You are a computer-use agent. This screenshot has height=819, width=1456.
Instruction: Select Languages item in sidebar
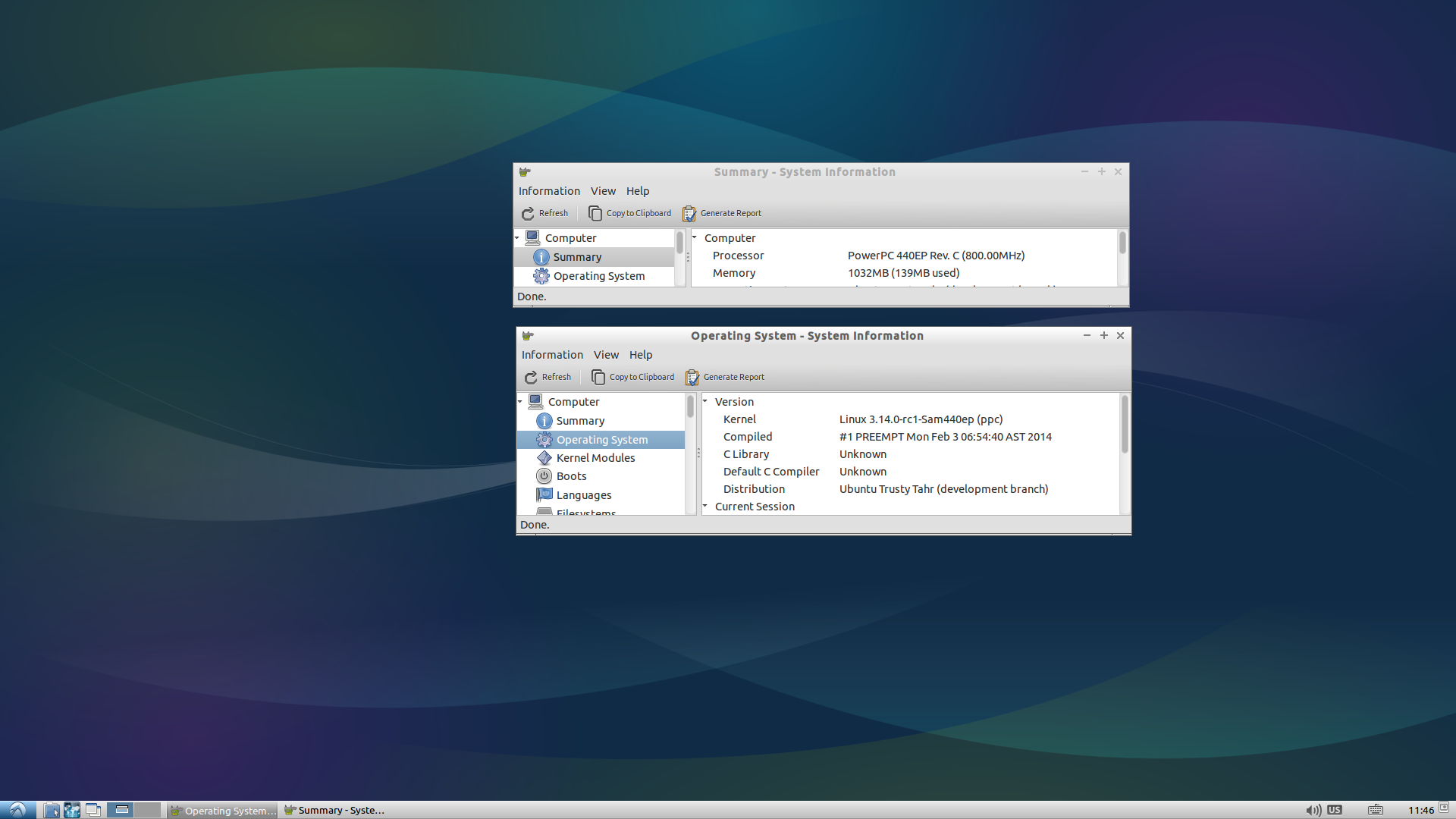tap(583, 495)
